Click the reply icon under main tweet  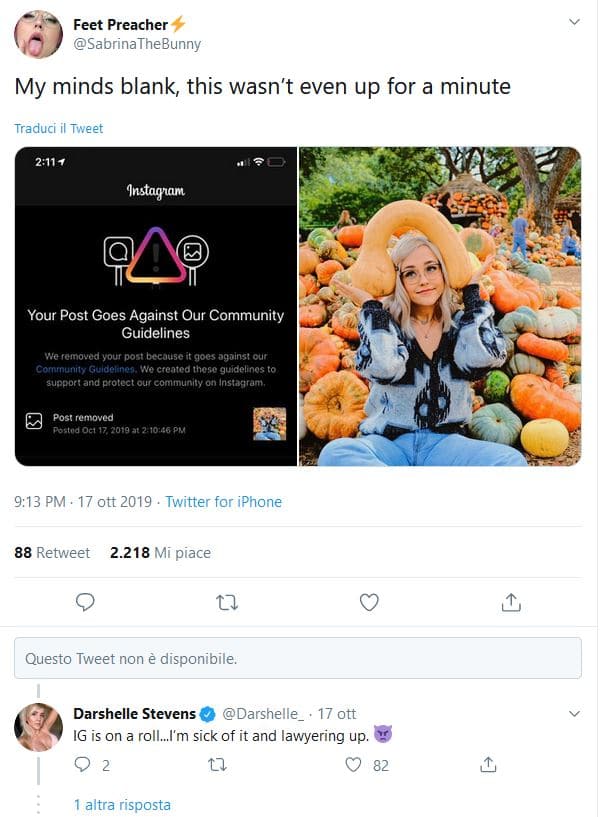pos(86,602)
